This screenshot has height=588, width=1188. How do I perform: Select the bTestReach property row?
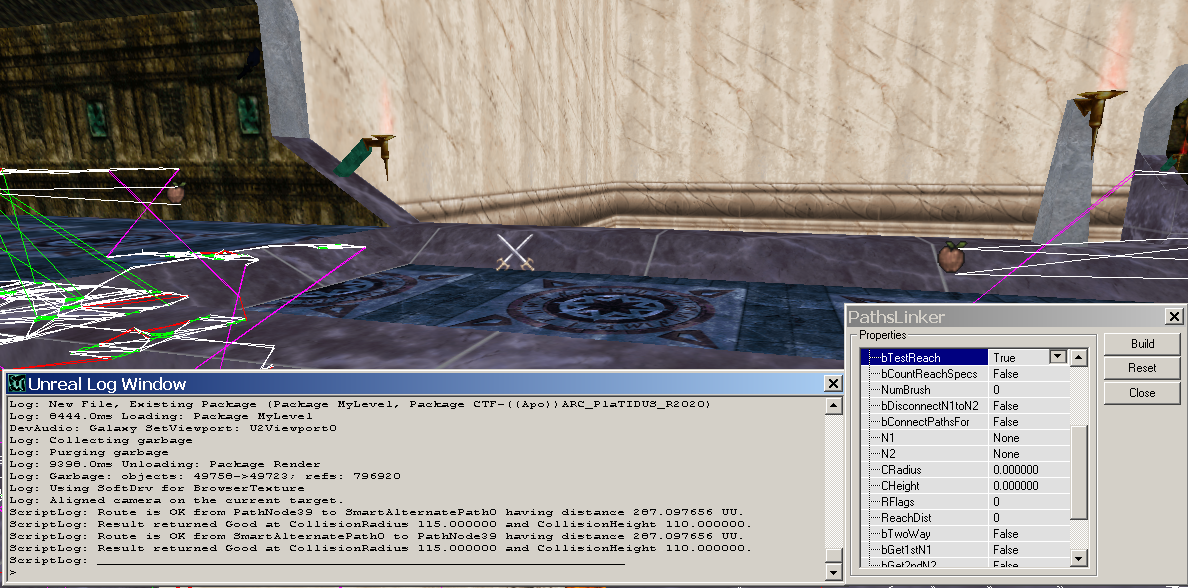point(964,357)
